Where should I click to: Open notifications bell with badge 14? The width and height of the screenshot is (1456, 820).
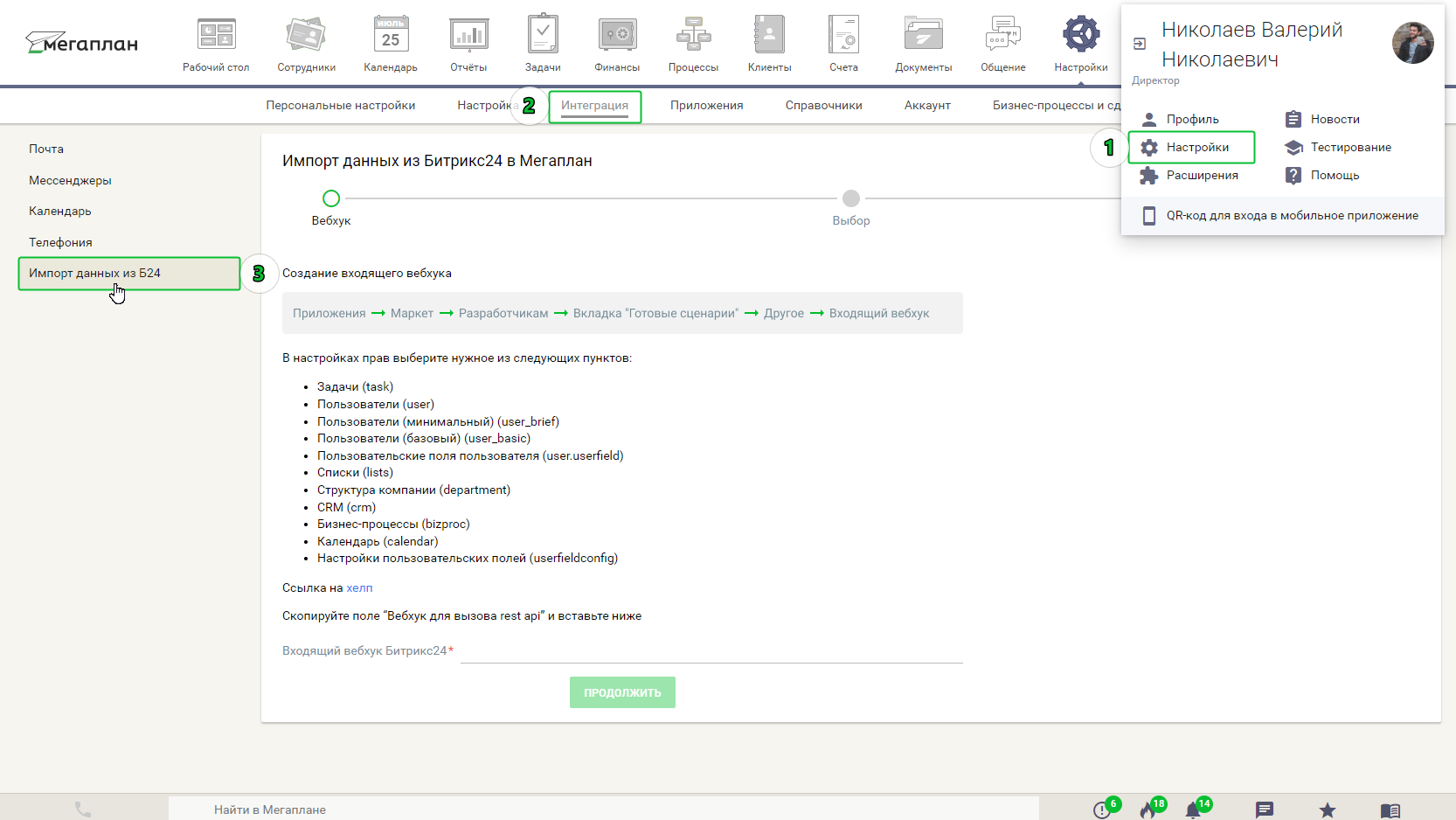(1194, 810)
